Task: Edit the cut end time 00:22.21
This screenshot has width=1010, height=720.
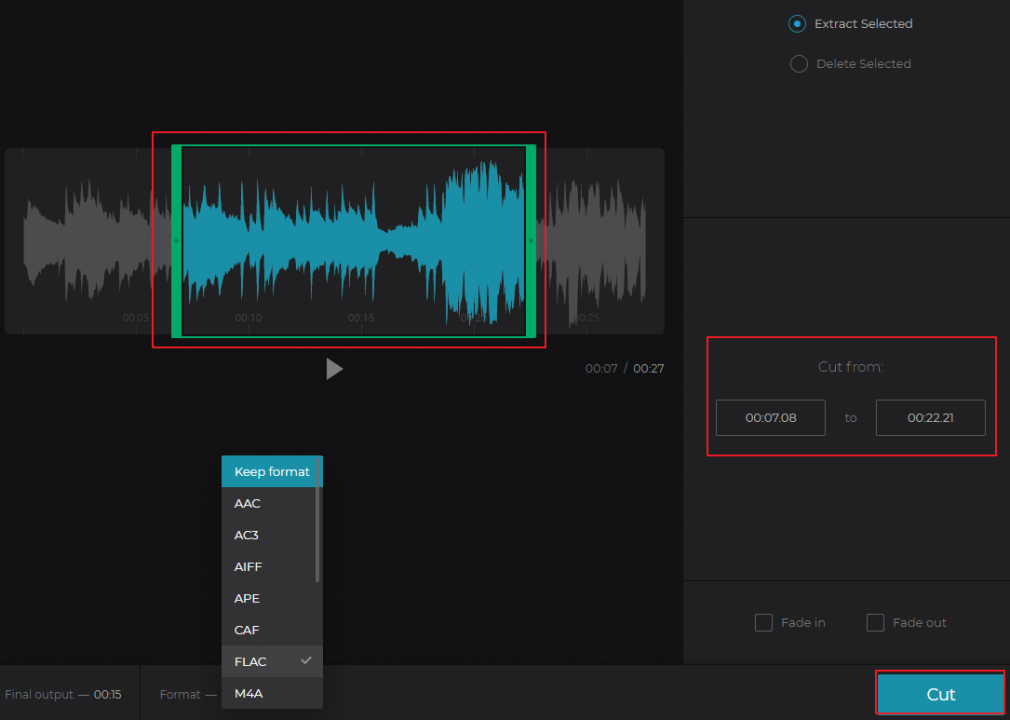Action: click(x=930, y=418)
